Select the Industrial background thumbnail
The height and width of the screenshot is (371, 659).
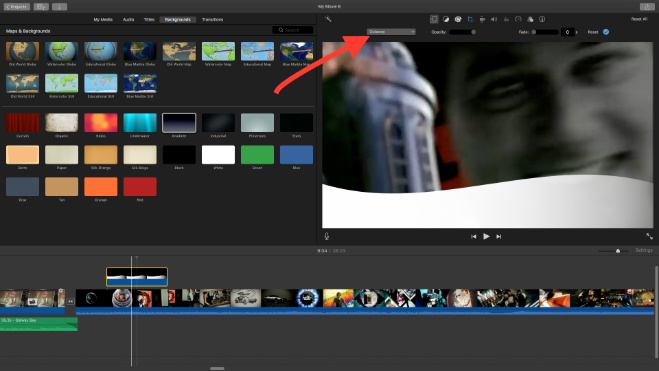(218, 123)
